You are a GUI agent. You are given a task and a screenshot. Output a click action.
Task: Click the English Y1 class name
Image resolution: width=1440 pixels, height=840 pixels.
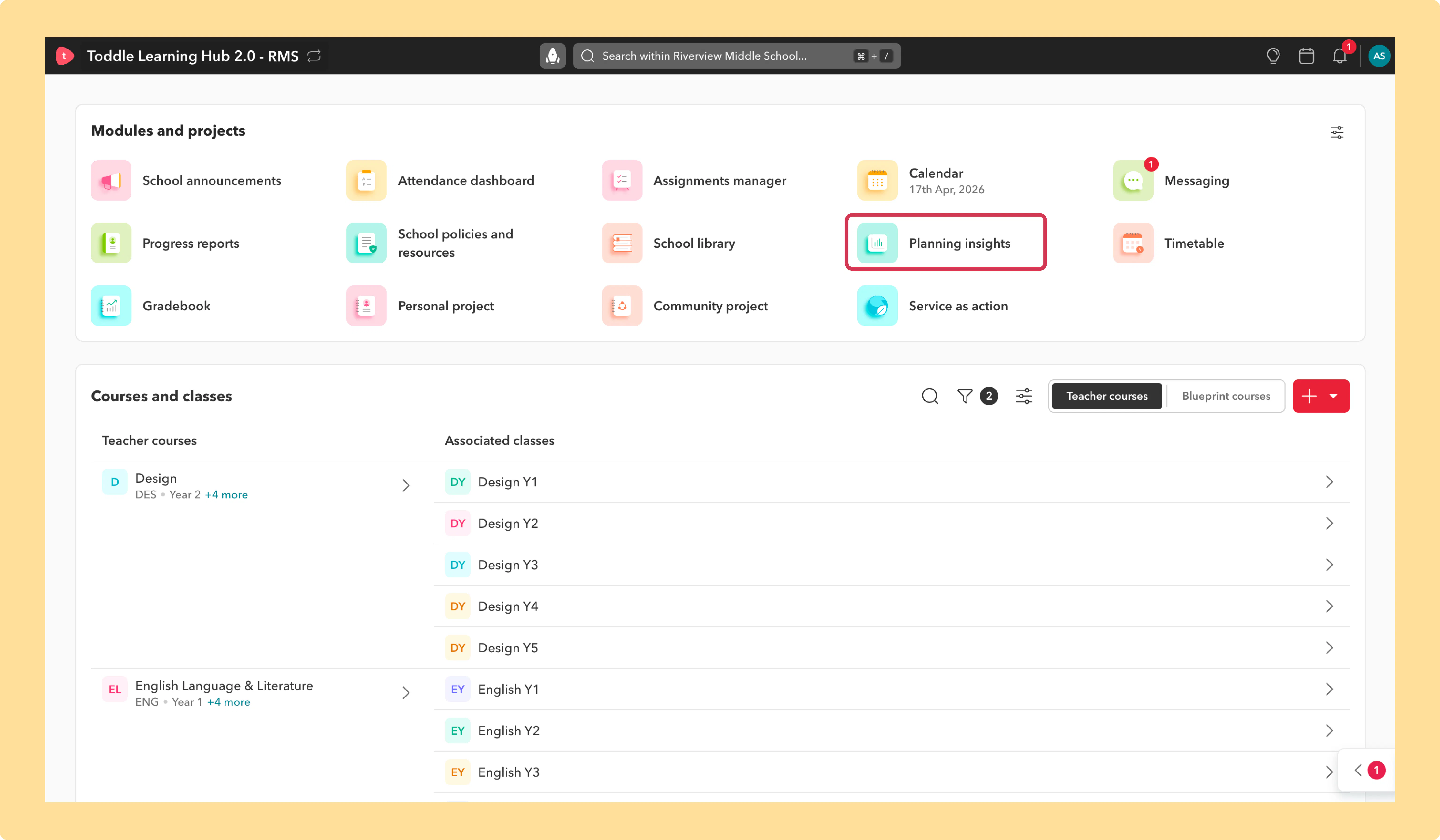[x=509, y=690]
